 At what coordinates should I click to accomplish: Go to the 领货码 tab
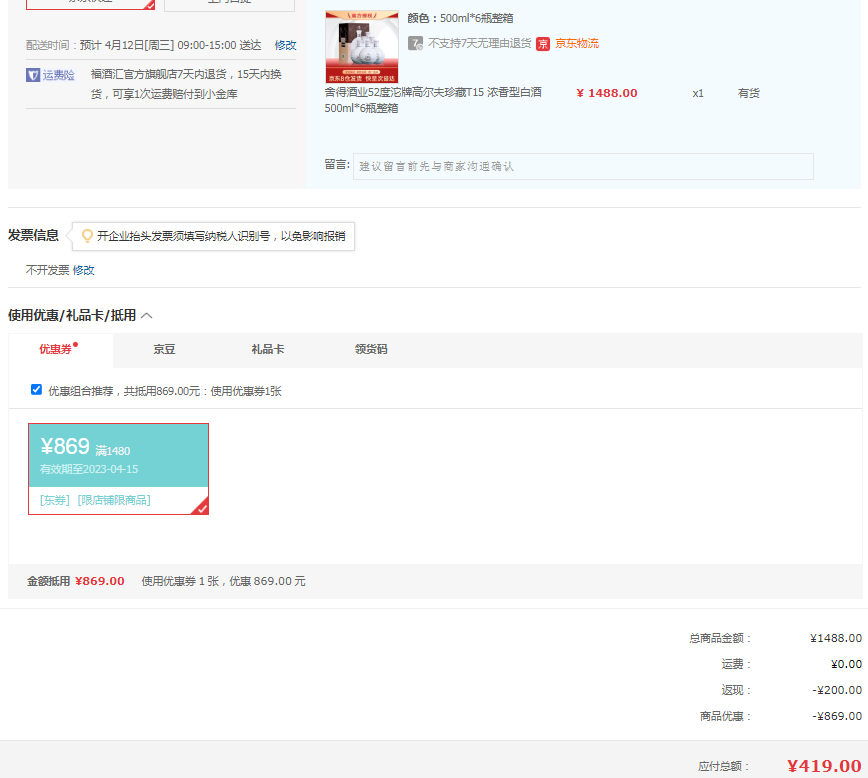pyautogui.click(x=371, y=349)
